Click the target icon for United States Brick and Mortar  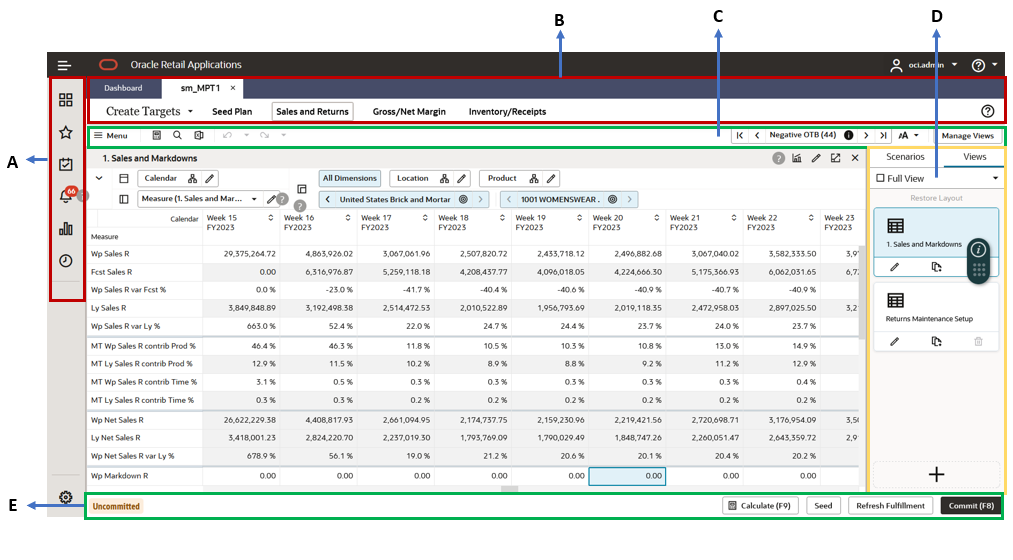463,200
